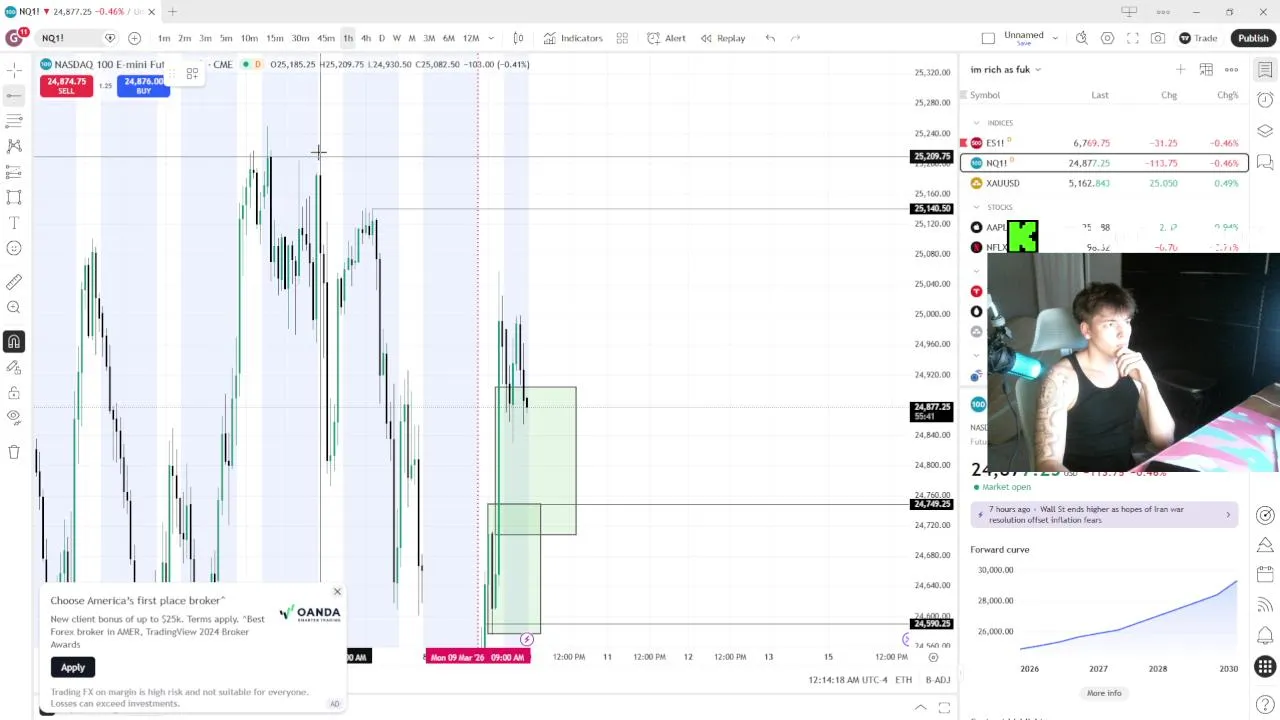Select the 15m timeframe
The image size is (1280, 720).
click(274, 38)
